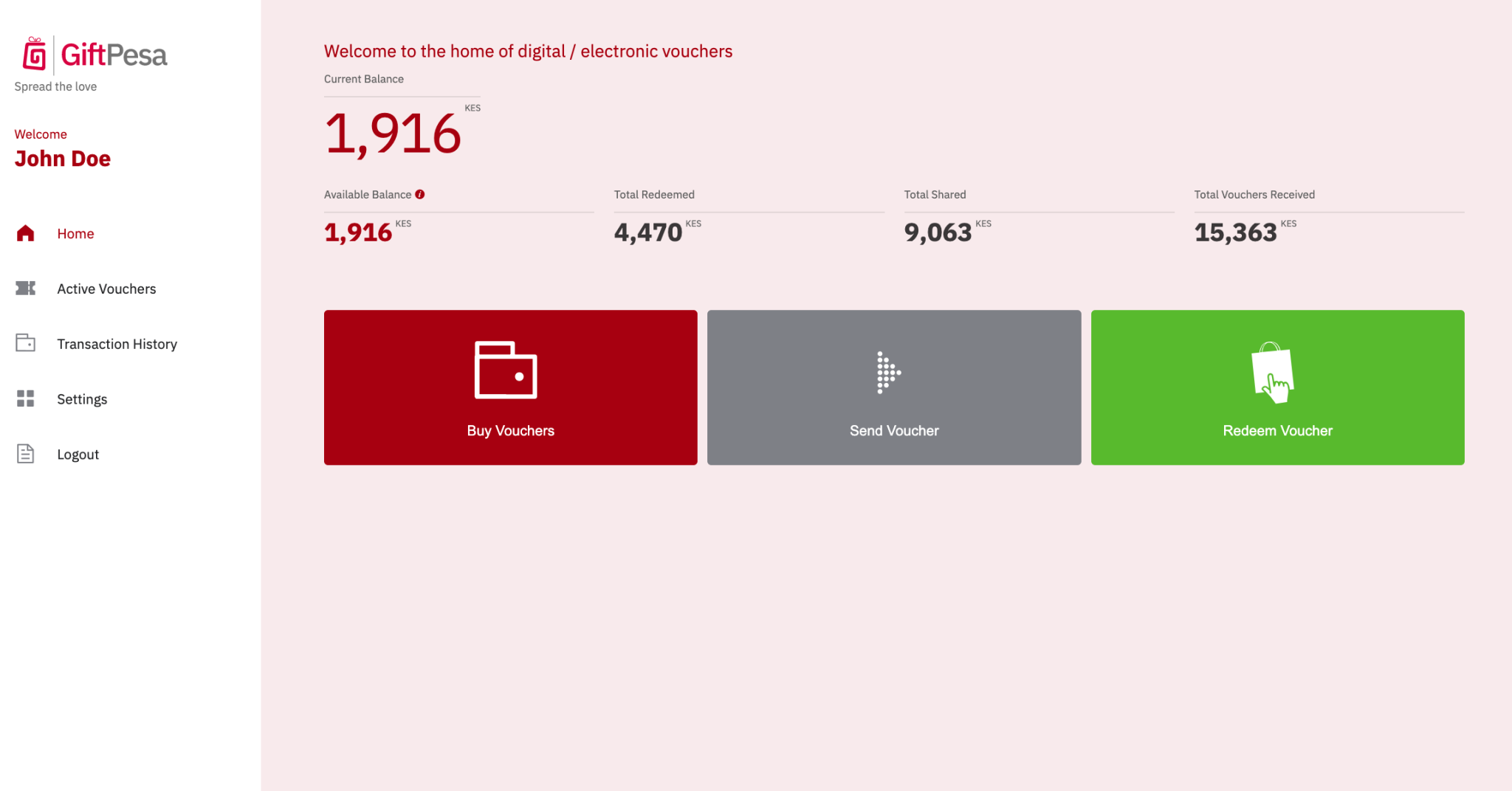The height and width of the screenshot is (791, 1512).
Task: Click the wallet icon on Buy Vouchers
Action: (x=506, y=370)
